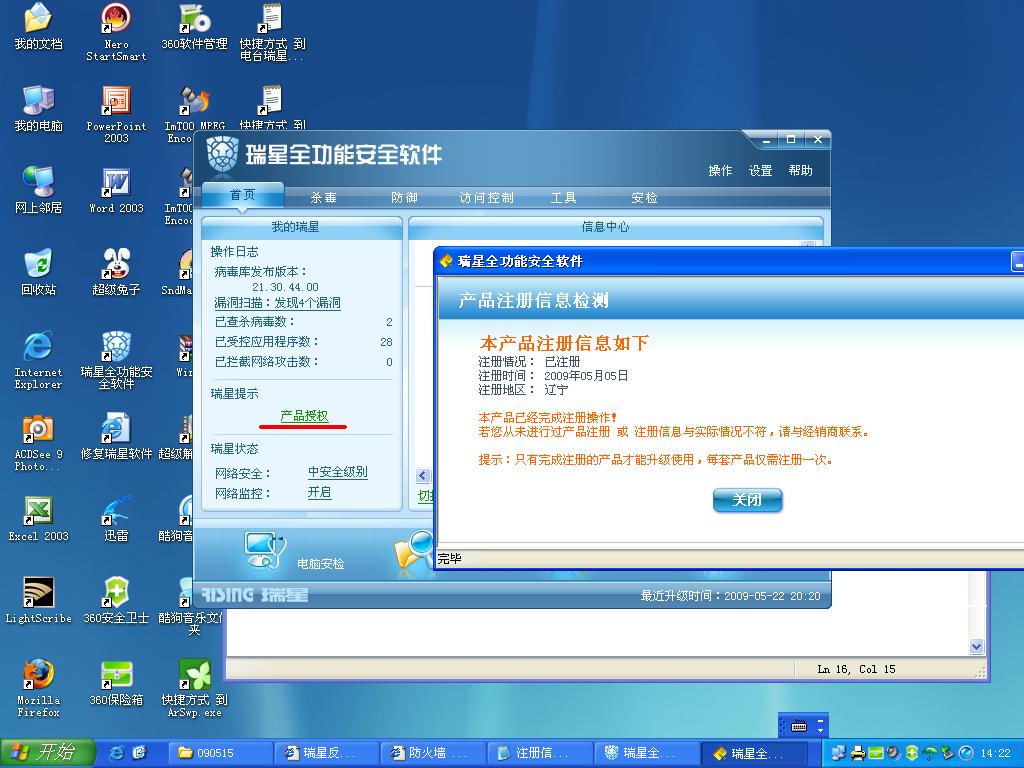Open 迅雷 desktop shortcut
1024x768 pixels.
pos(116,519)
